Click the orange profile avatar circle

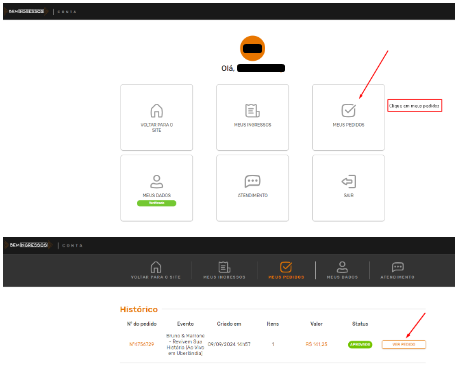(x=252, y=48)
